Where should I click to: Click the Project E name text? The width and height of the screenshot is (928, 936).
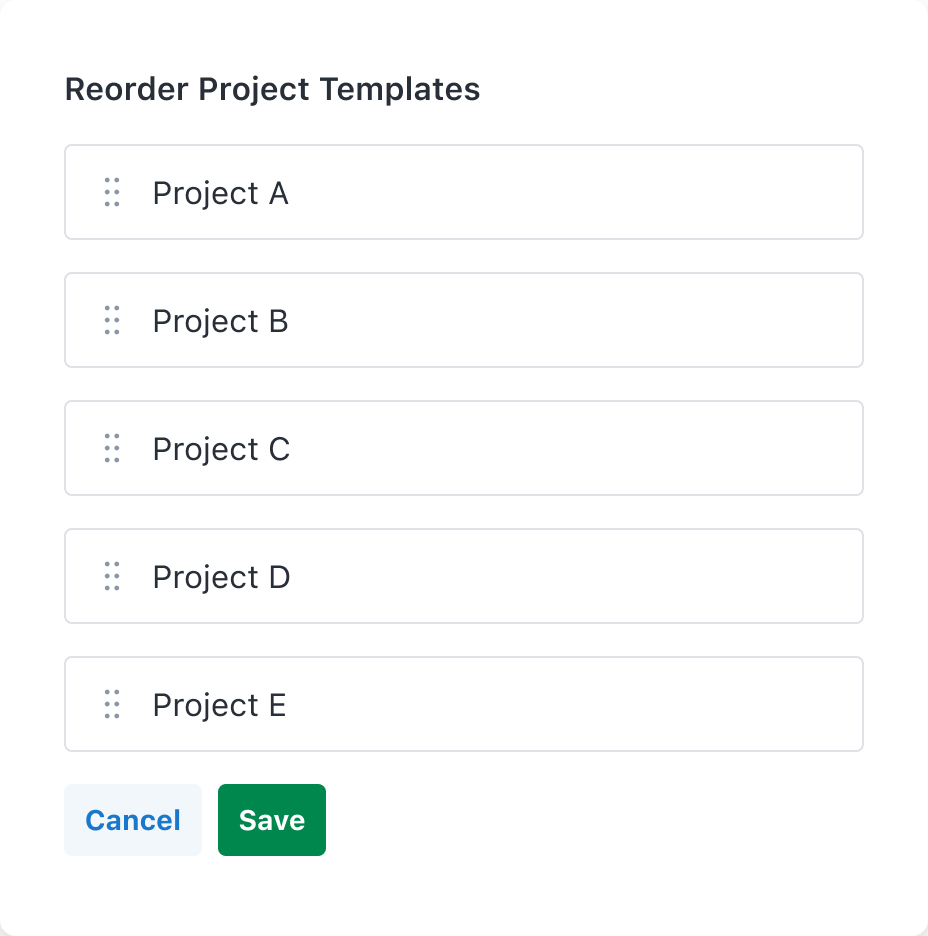coord(219,705)
